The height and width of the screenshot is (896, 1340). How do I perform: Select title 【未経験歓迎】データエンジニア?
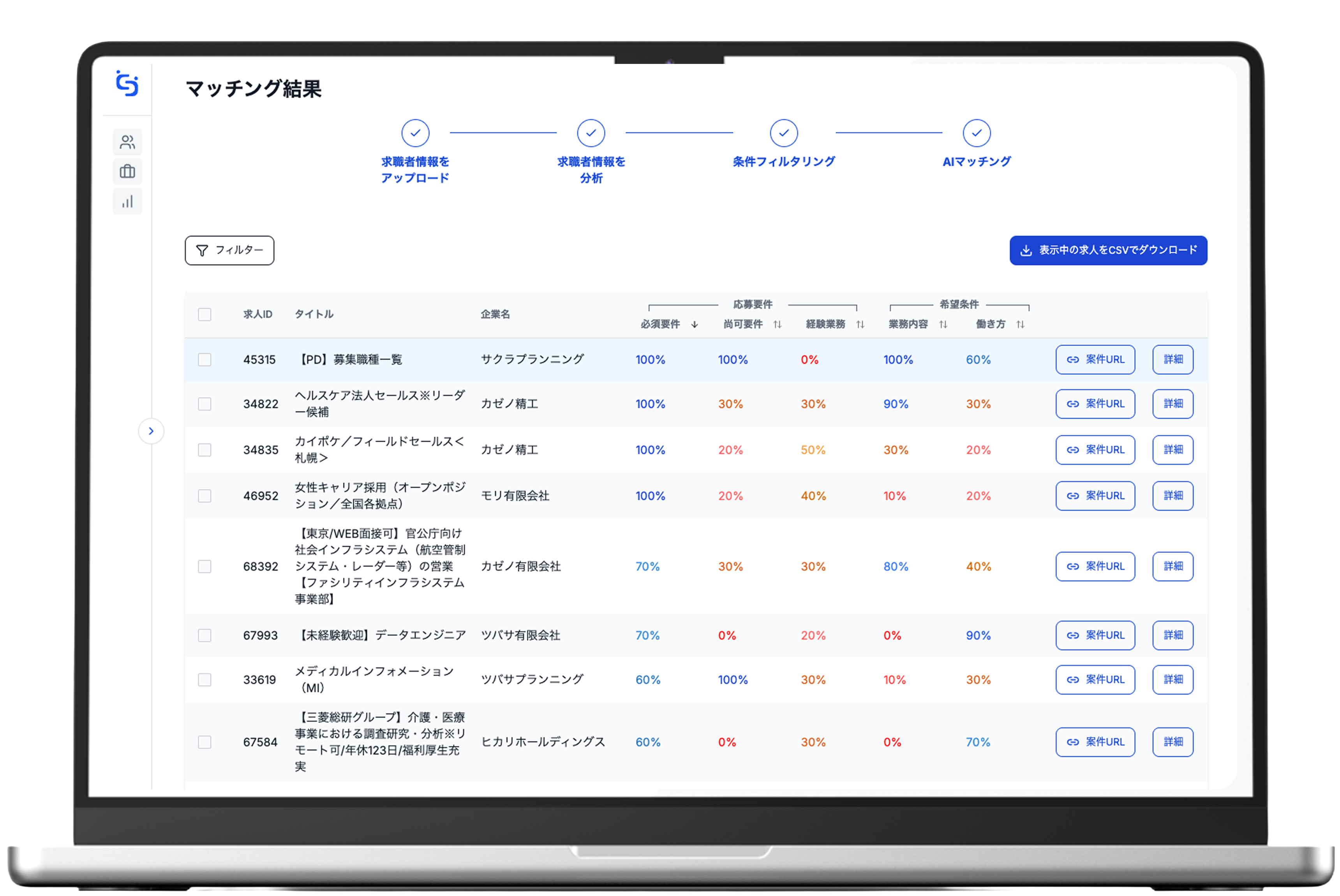381,635
